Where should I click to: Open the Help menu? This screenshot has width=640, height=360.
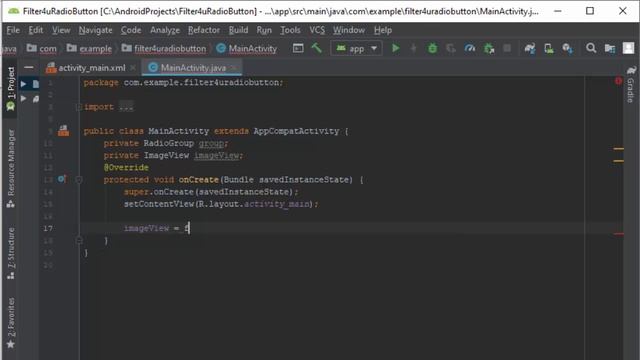(x=383, y=30)
